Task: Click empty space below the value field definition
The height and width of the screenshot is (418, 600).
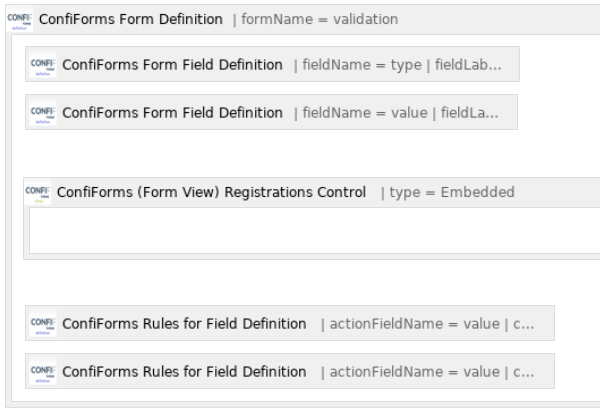Action: [268, 153]
